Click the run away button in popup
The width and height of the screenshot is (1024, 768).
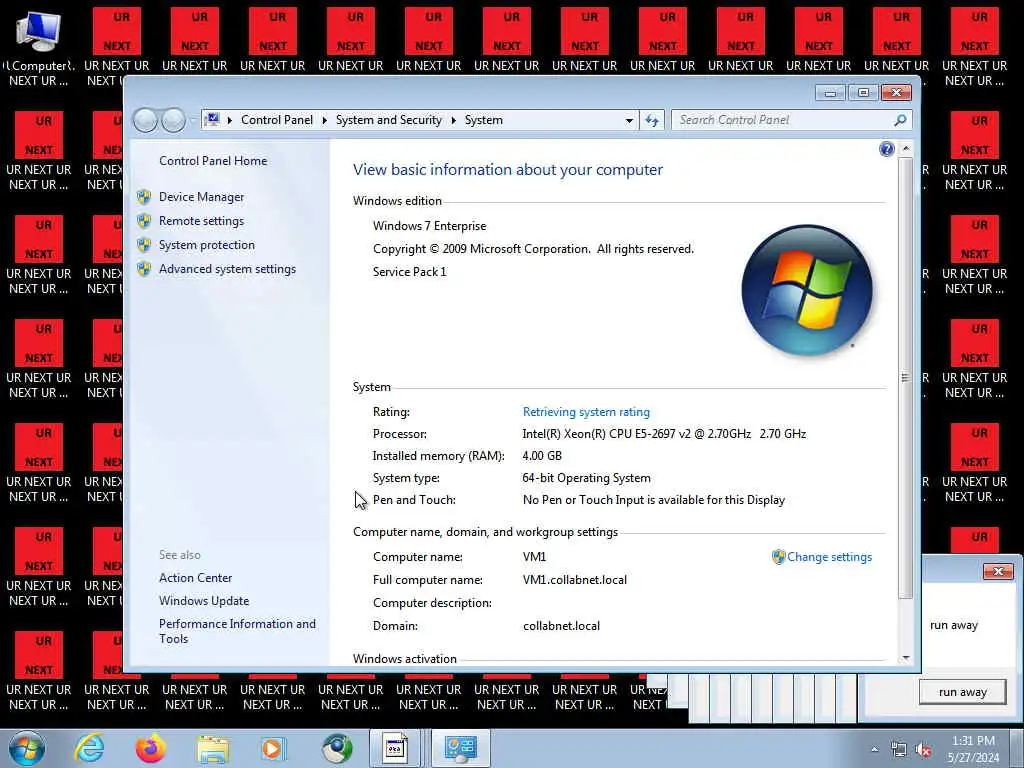click(x=963, y=692)
